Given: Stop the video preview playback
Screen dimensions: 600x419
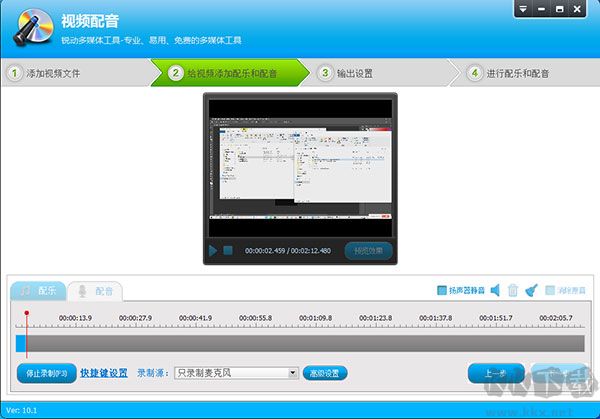Looking at the screenshot, I should (x=229, y=250).
